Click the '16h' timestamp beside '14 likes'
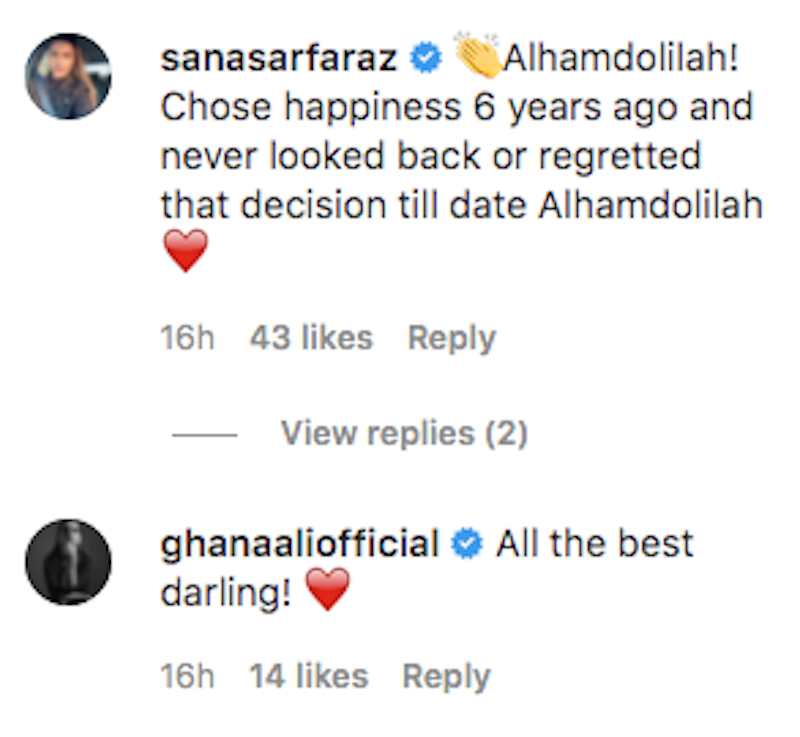The height and width of the screenshot is (737, 800). 187,677
